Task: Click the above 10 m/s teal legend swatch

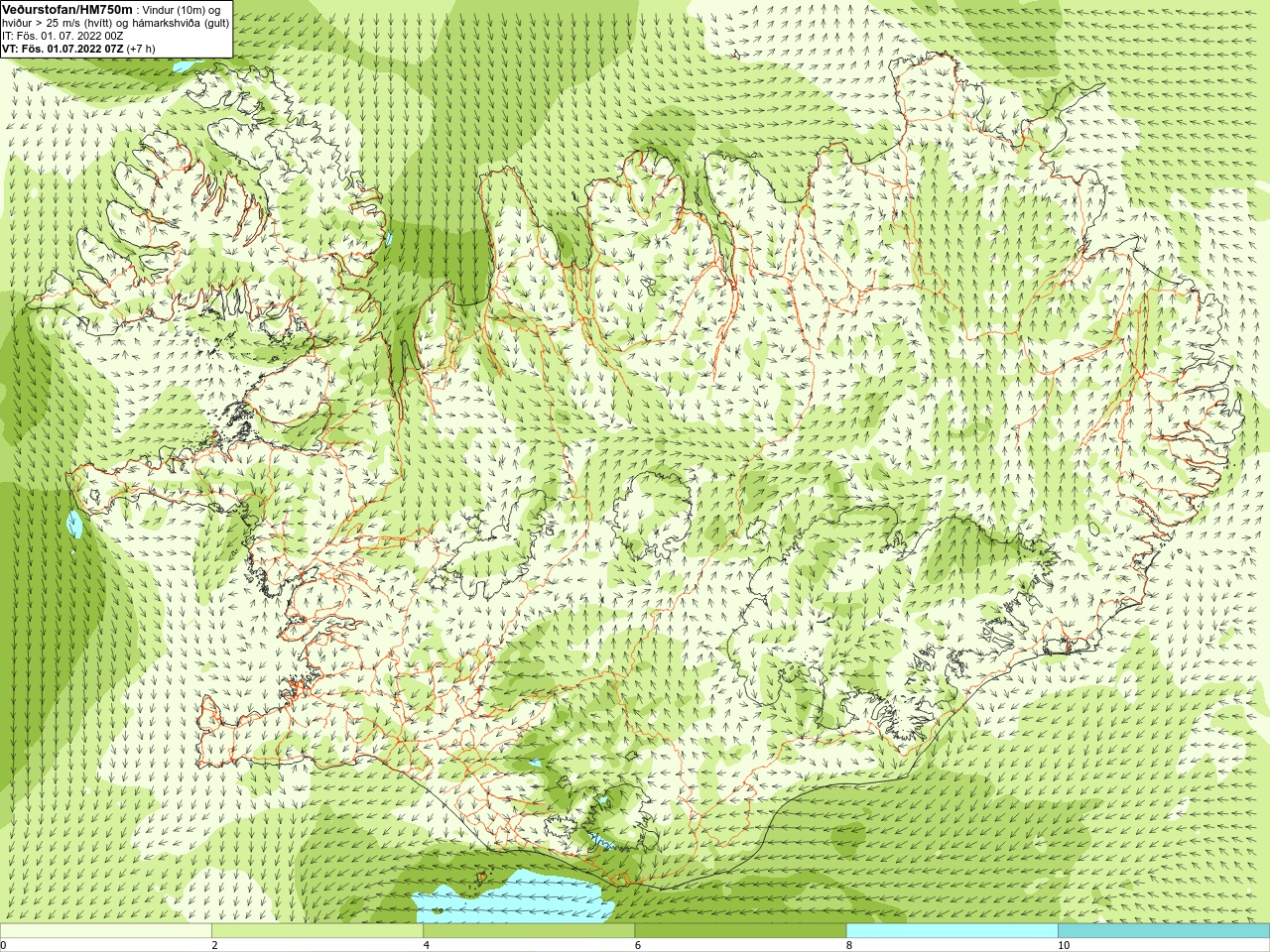Action: 1164,931
